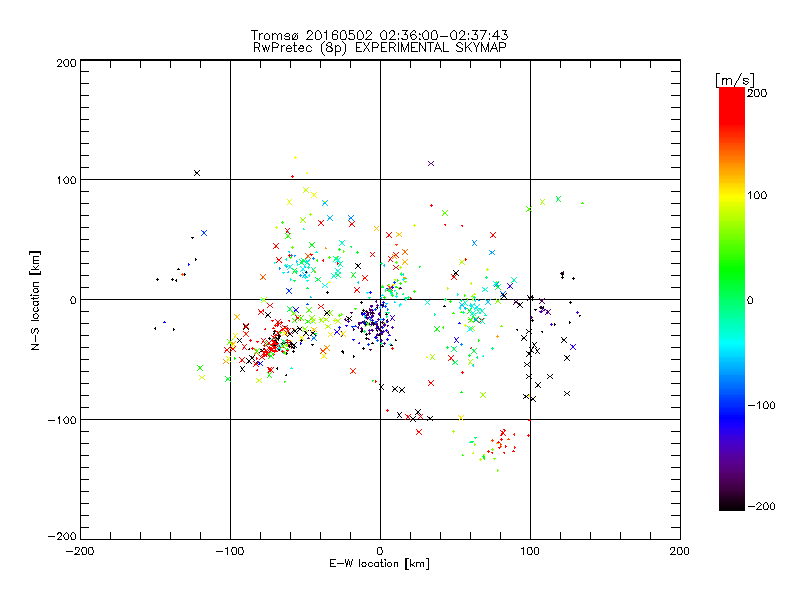This screenshot has width=800, height=600.
Task: Click the x-axis tick label "-200"
Action: (80, 551)
